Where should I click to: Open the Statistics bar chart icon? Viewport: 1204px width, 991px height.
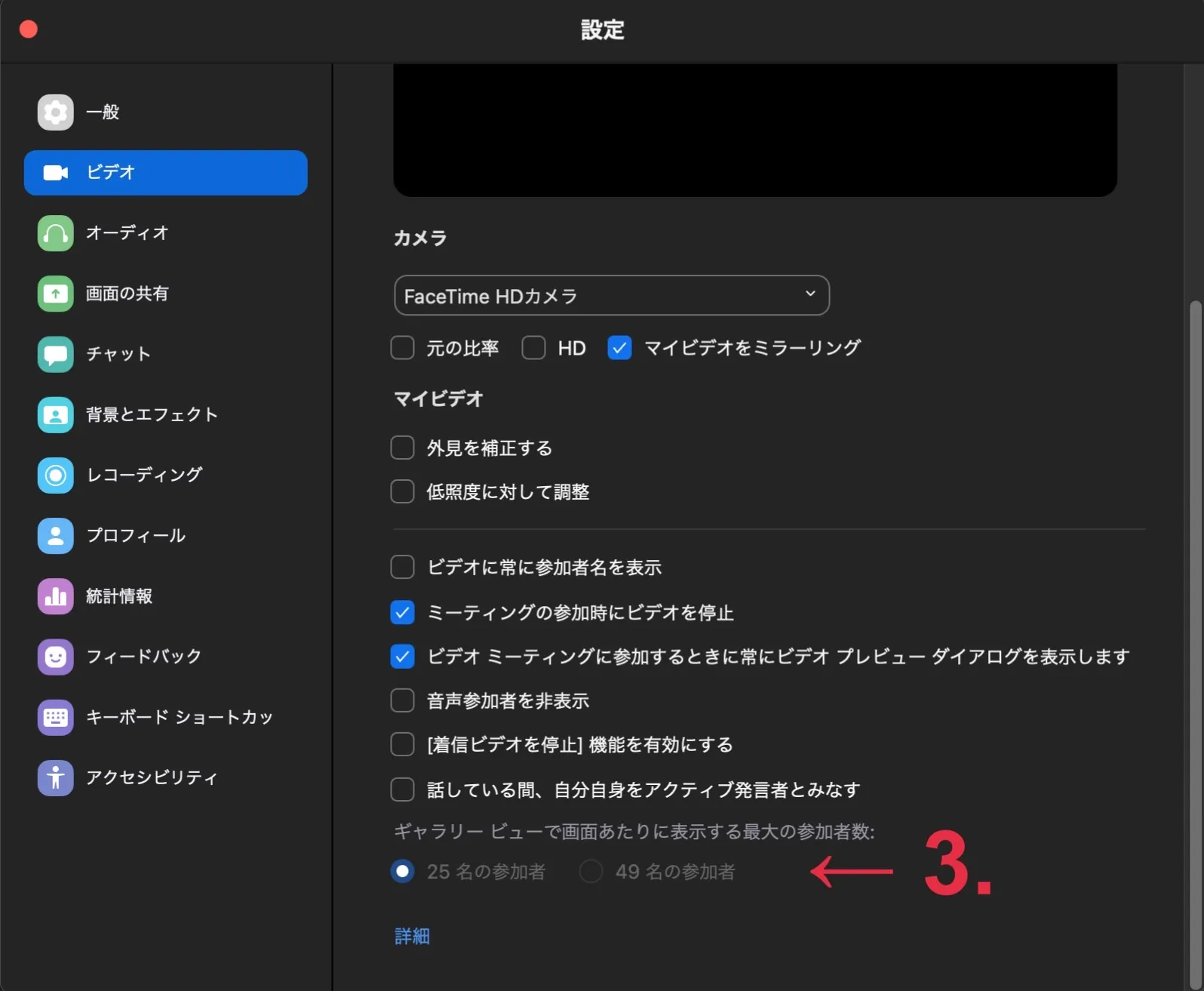point(55,596)
